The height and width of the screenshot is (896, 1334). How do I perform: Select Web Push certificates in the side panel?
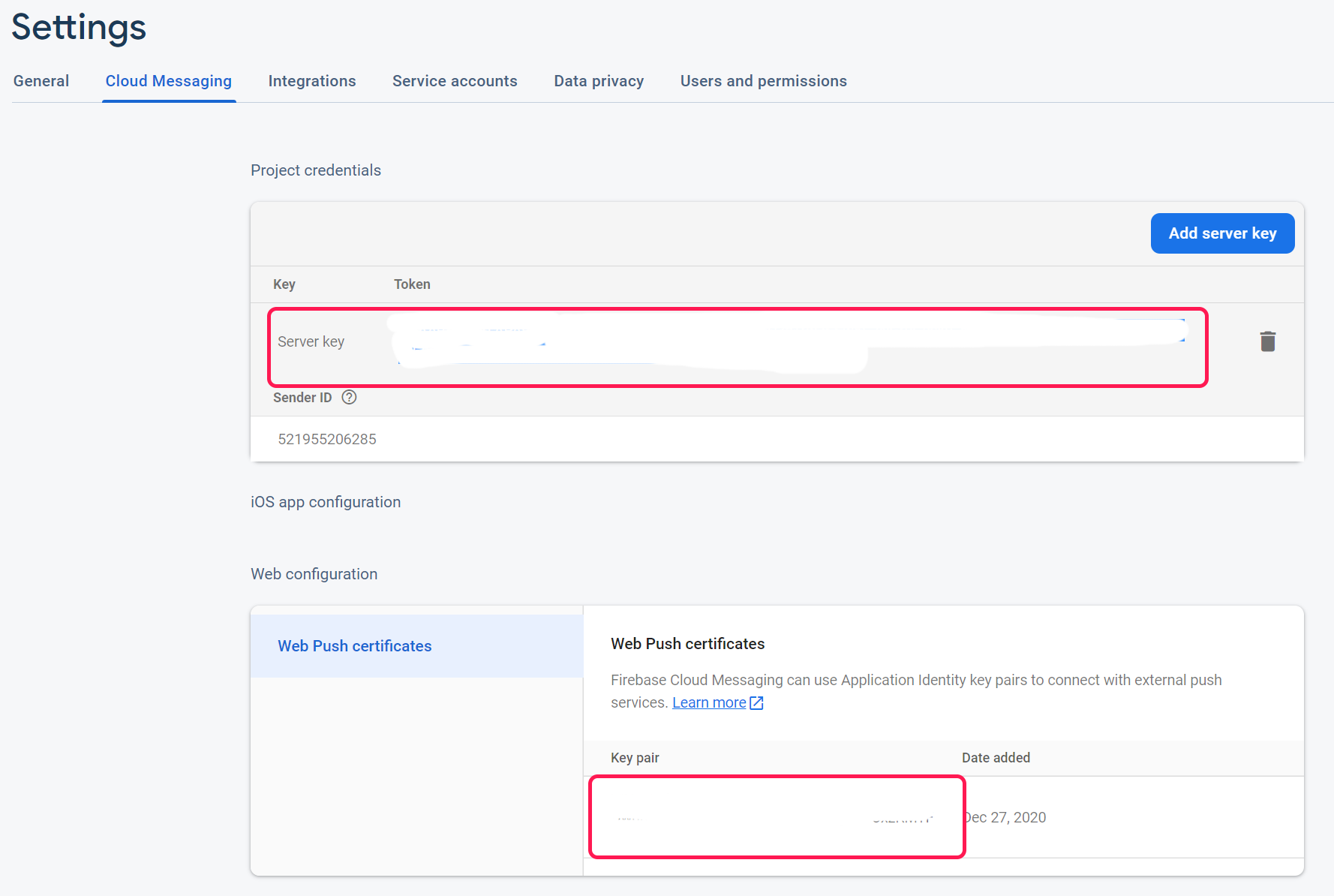click(x=355, y=646)
